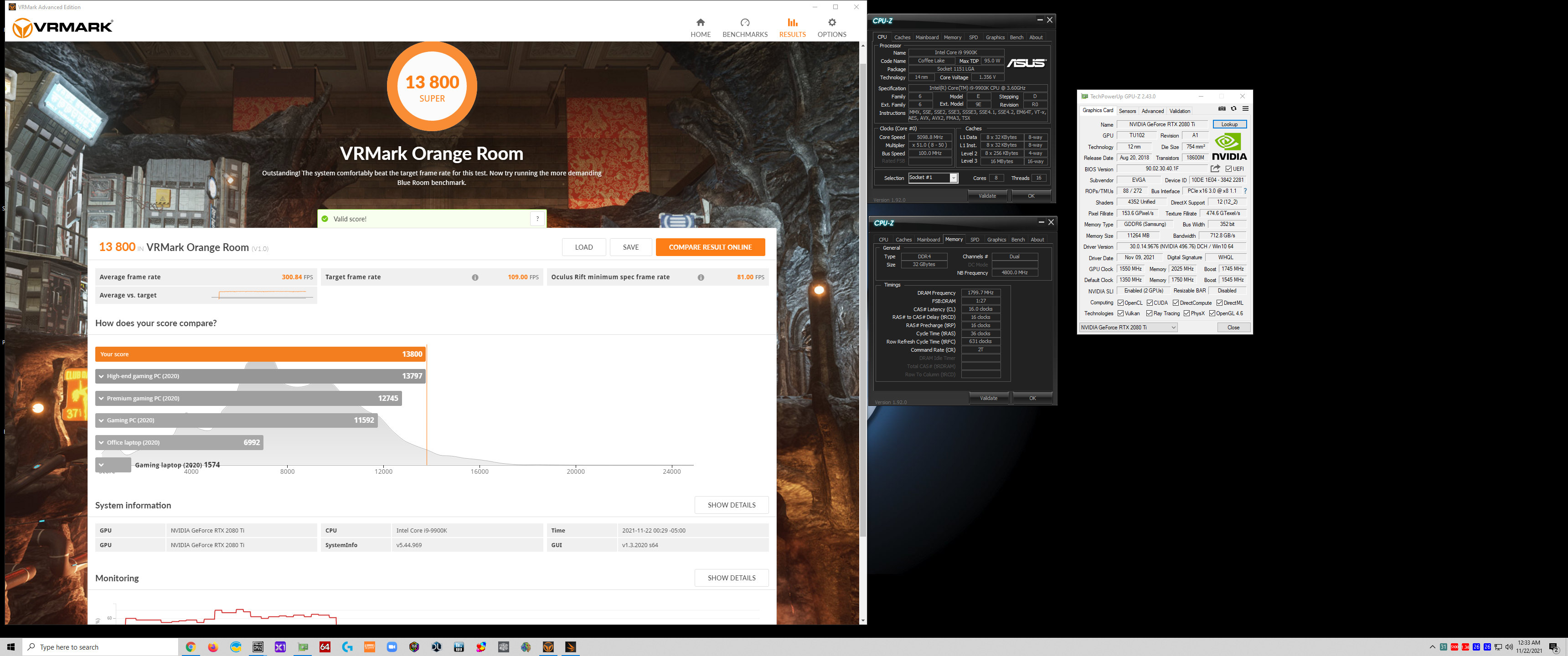Click the GPU-Z BIOS share/export icon
Image resolution: width=1568 pixels, height=656 pixels.
(x=1215, y=169)
